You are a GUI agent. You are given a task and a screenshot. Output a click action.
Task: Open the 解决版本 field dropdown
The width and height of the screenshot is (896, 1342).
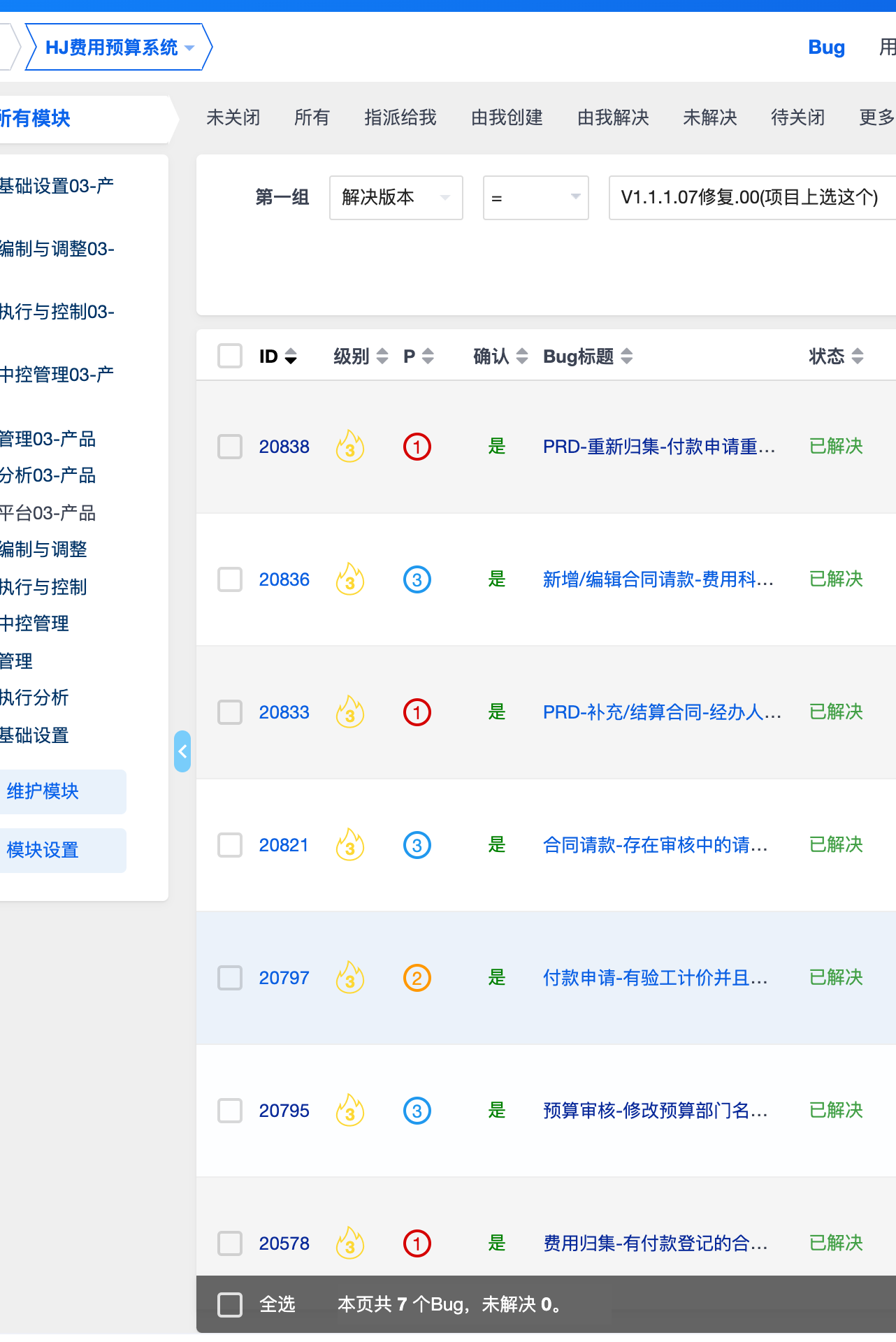pyautogui.click(x=396, y=198)
